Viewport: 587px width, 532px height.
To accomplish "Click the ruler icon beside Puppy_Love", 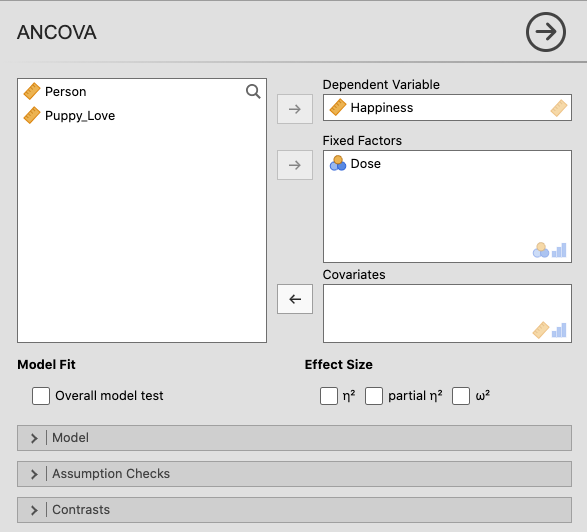I will point(32,115).
